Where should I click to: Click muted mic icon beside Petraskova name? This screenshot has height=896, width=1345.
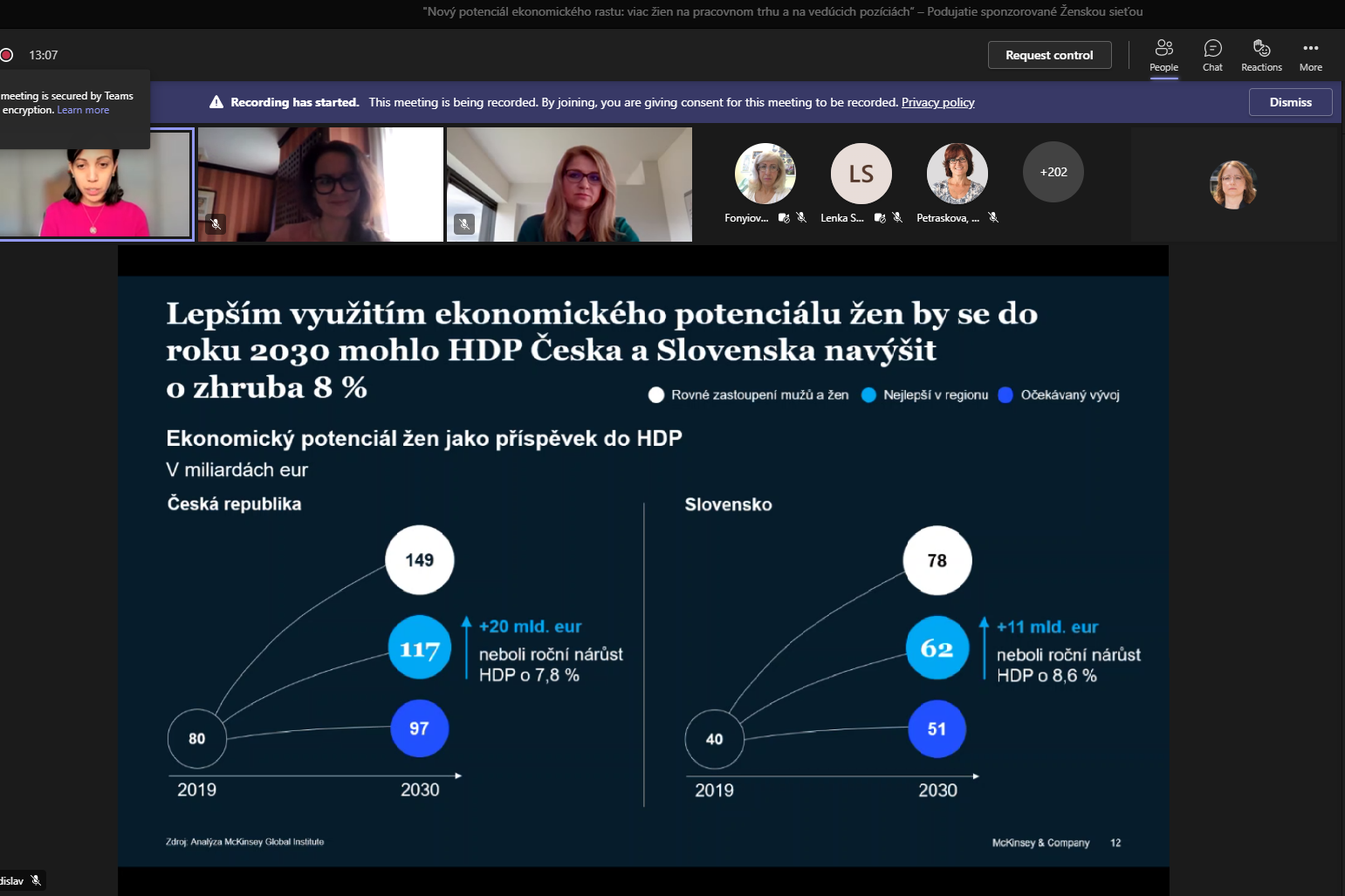point(993,218)
